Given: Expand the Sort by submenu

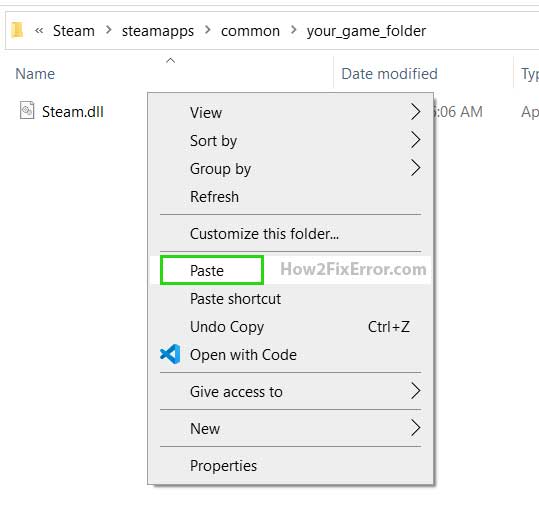Looking at the screenshot, I should tap(290, 141).
